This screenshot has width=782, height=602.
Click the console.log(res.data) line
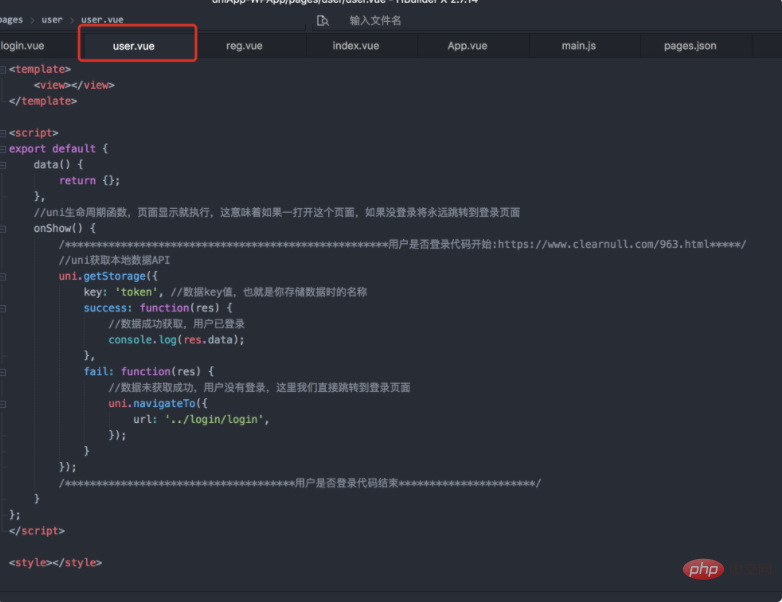(177, 340)
